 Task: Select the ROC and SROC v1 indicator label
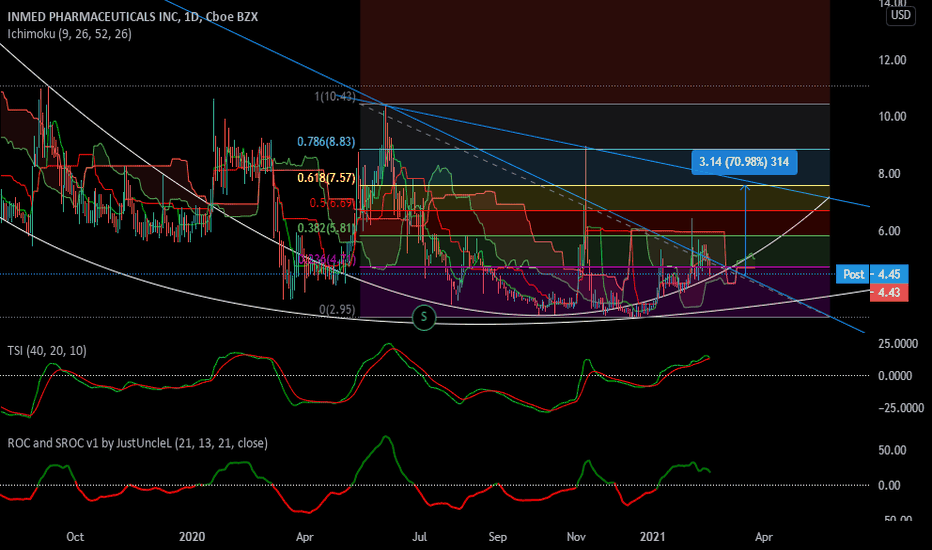(137, 443)
